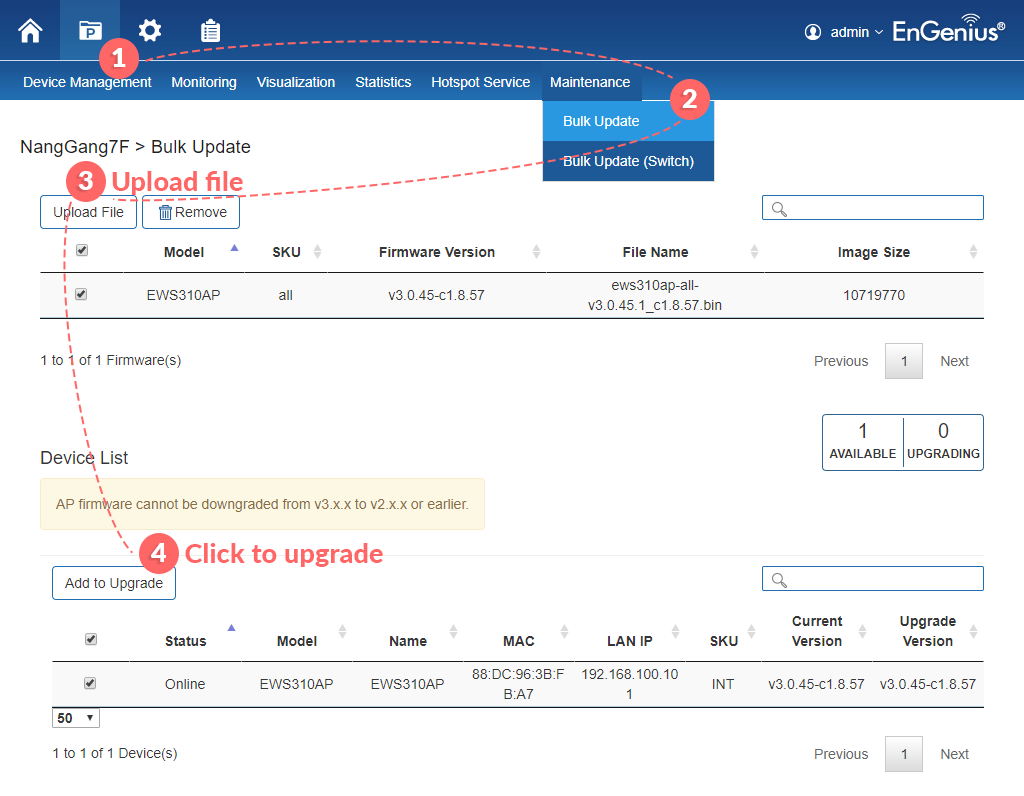This screenshot has height=796, width=1024.
Task: Sort firmware table by File Name
Action: pos(655,252)
